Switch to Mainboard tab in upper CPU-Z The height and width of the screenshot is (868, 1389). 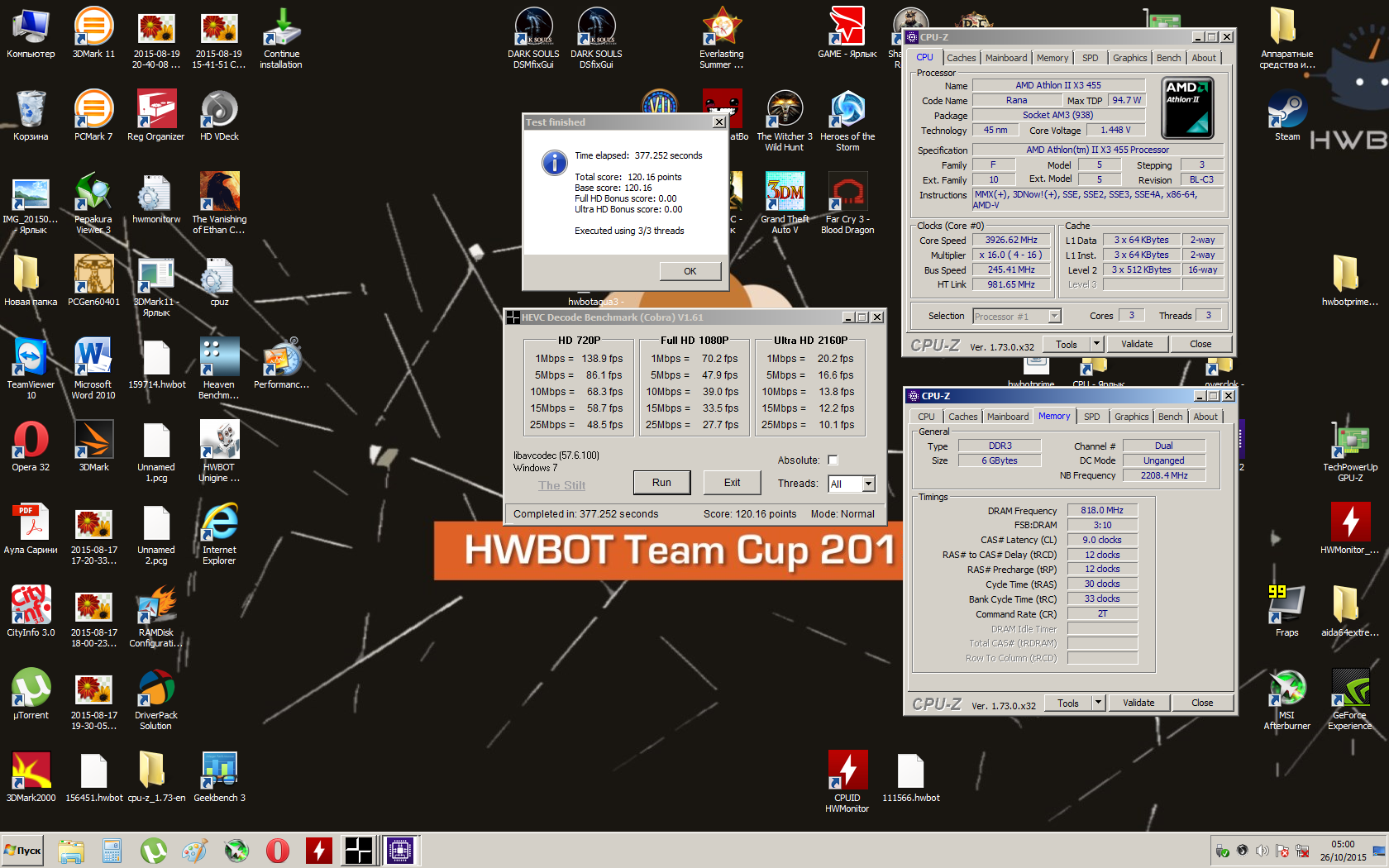pos(1006,58)
